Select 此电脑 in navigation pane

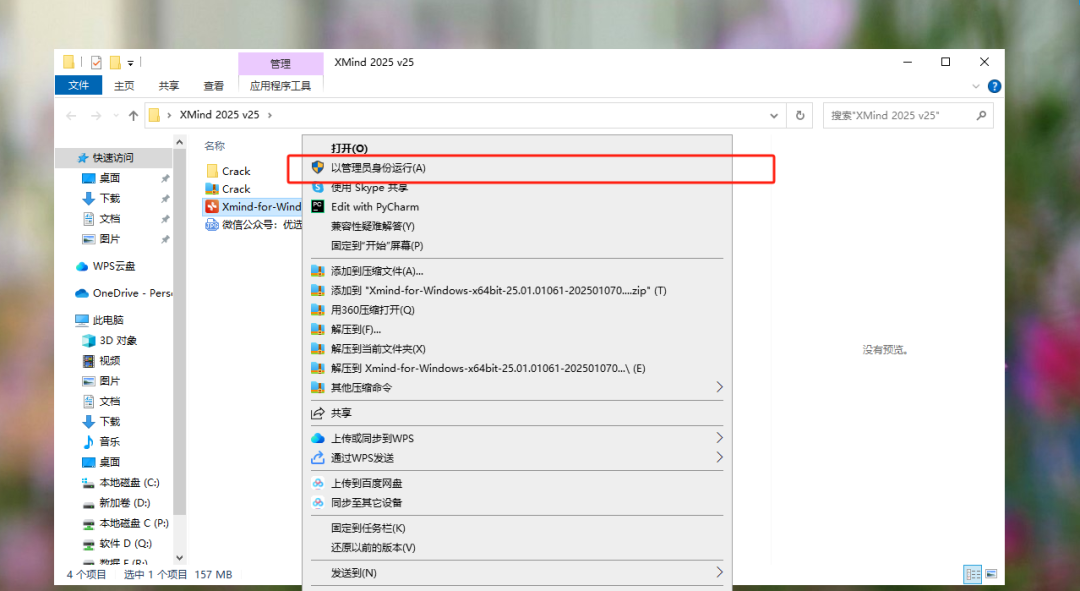pos(108,320)
